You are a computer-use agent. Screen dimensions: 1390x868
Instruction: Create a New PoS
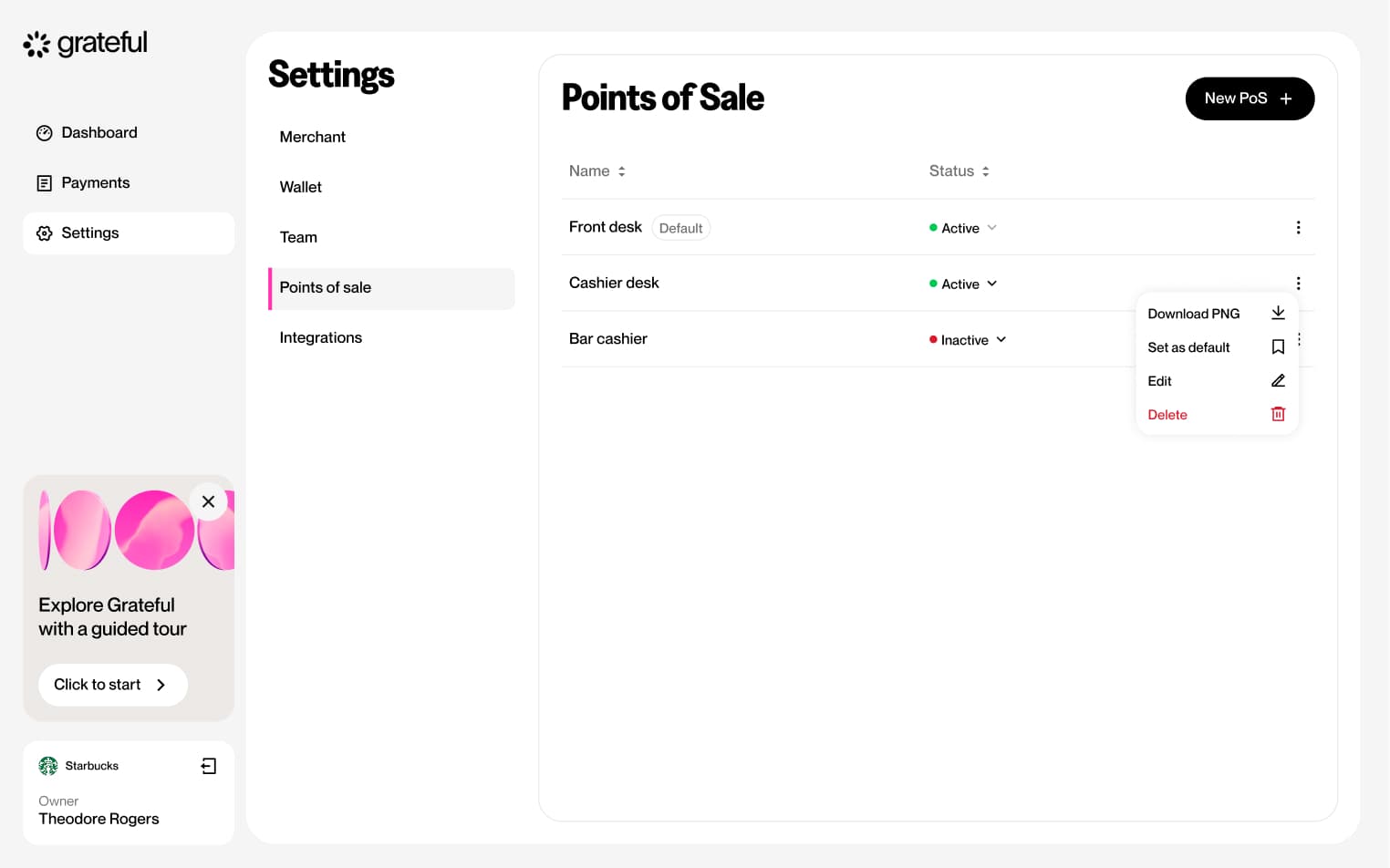coord(1249,98)
